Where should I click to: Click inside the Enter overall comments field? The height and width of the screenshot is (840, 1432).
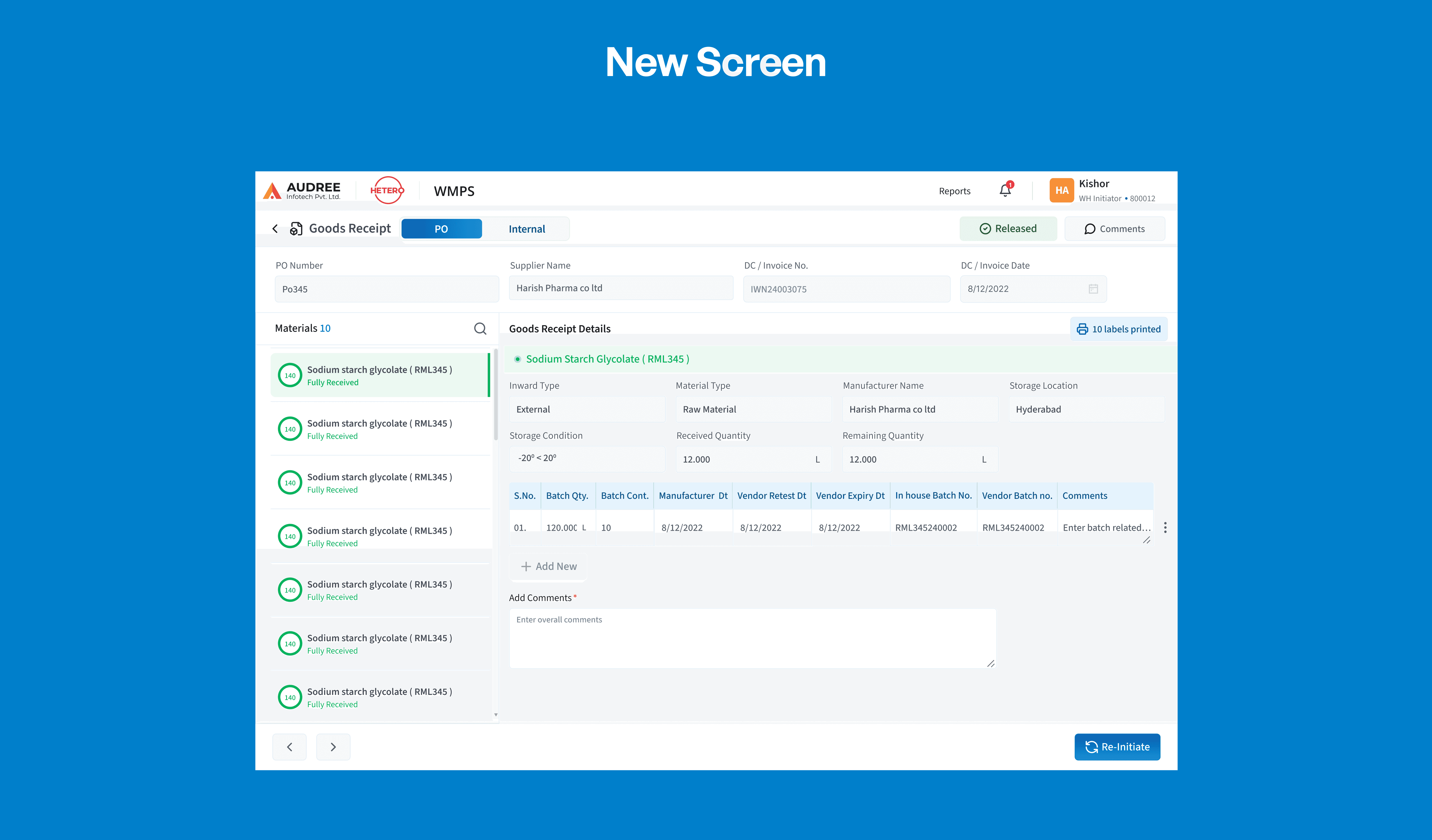752,638
